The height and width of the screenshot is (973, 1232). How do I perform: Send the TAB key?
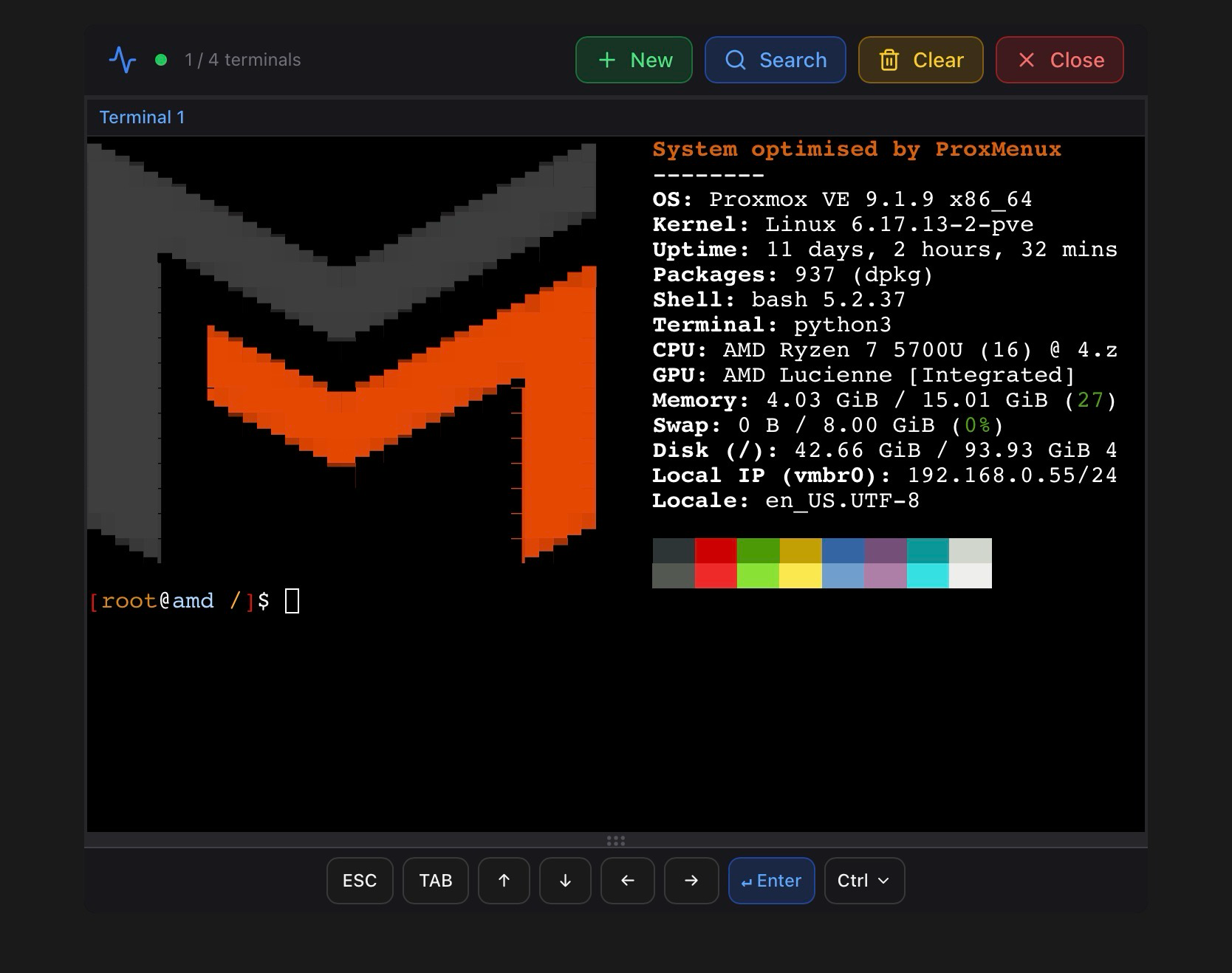[x=436, y=881]
